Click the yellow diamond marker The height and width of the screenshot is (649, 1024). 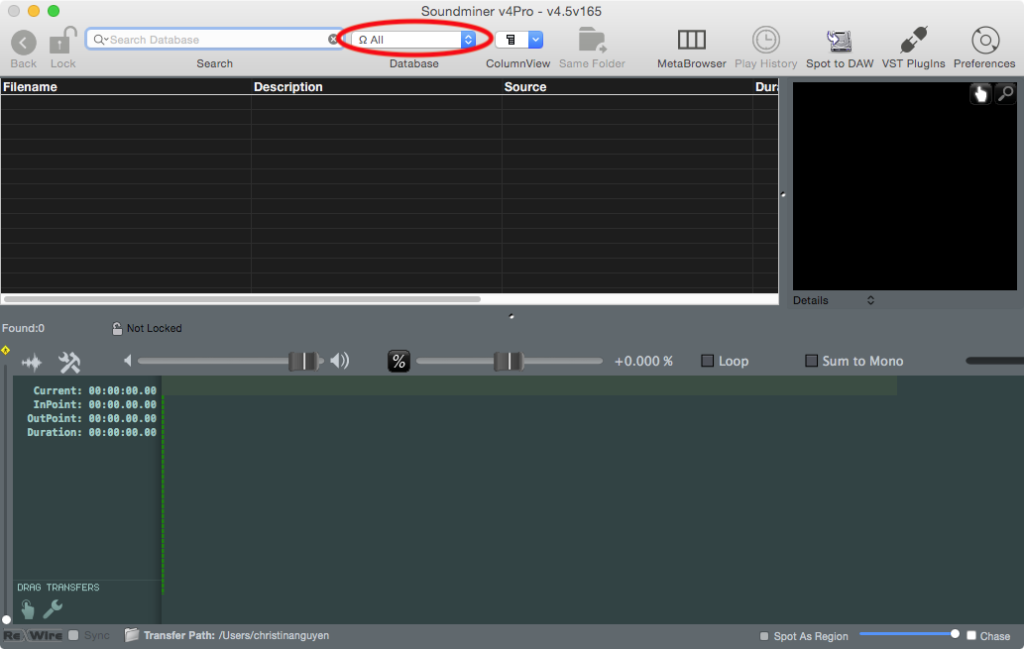5,351
